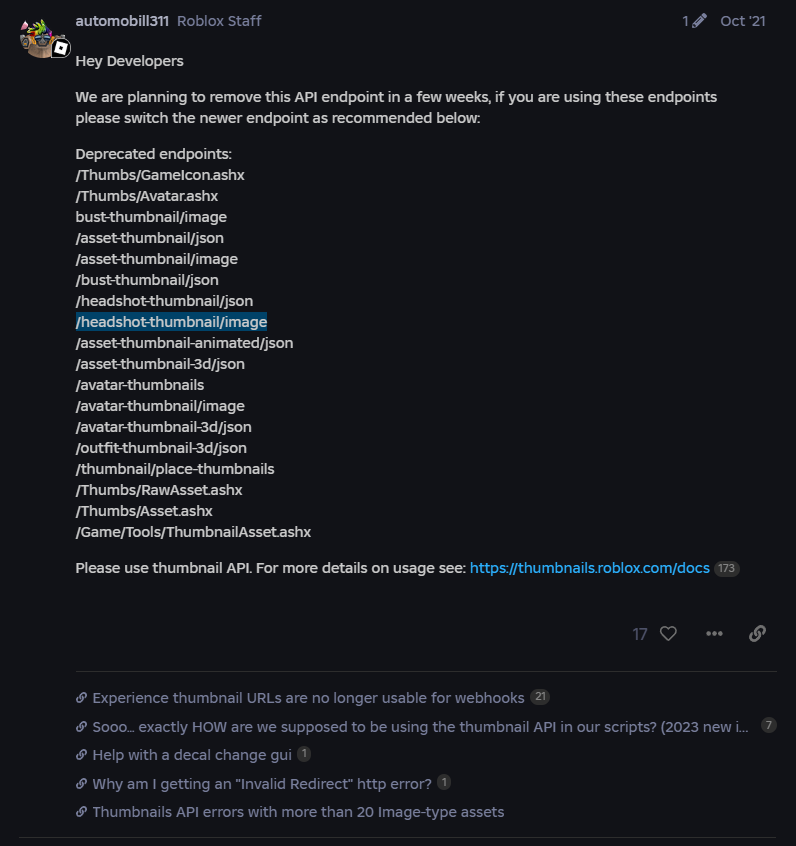This screenshot has height=846, width=796.
Task: Click the link icon beside the webhooks topic
Action: (x=80, y=697)
